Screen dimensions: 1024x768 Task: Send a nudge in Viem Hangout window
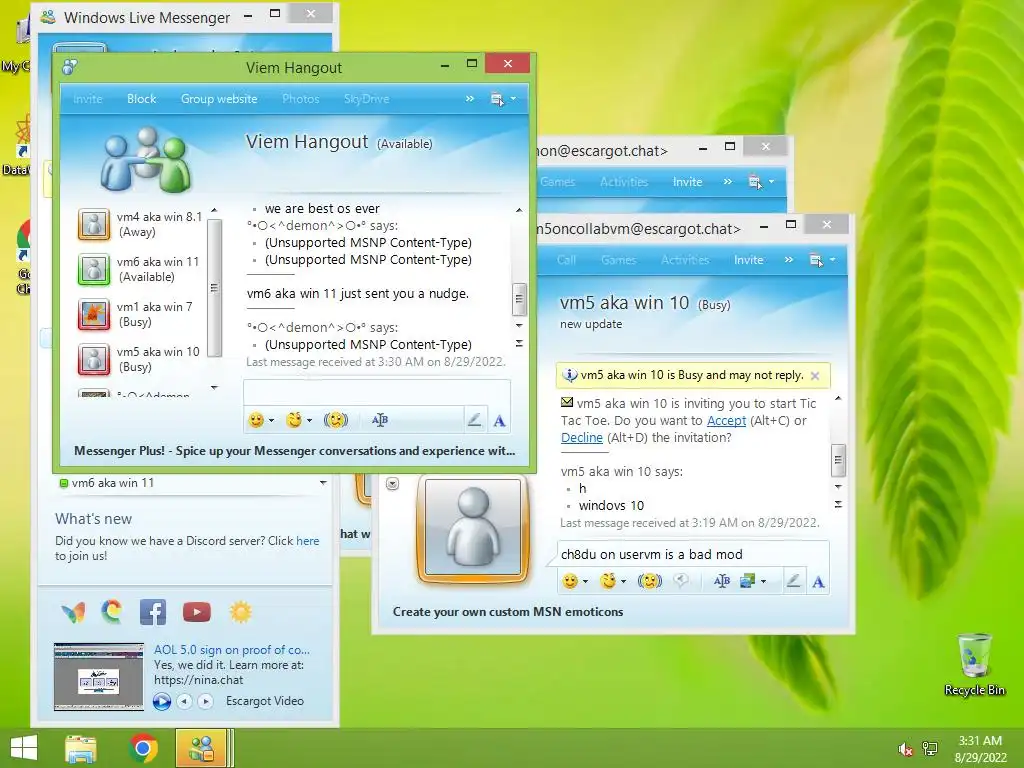pyautogui.click(x=336, y=420)
